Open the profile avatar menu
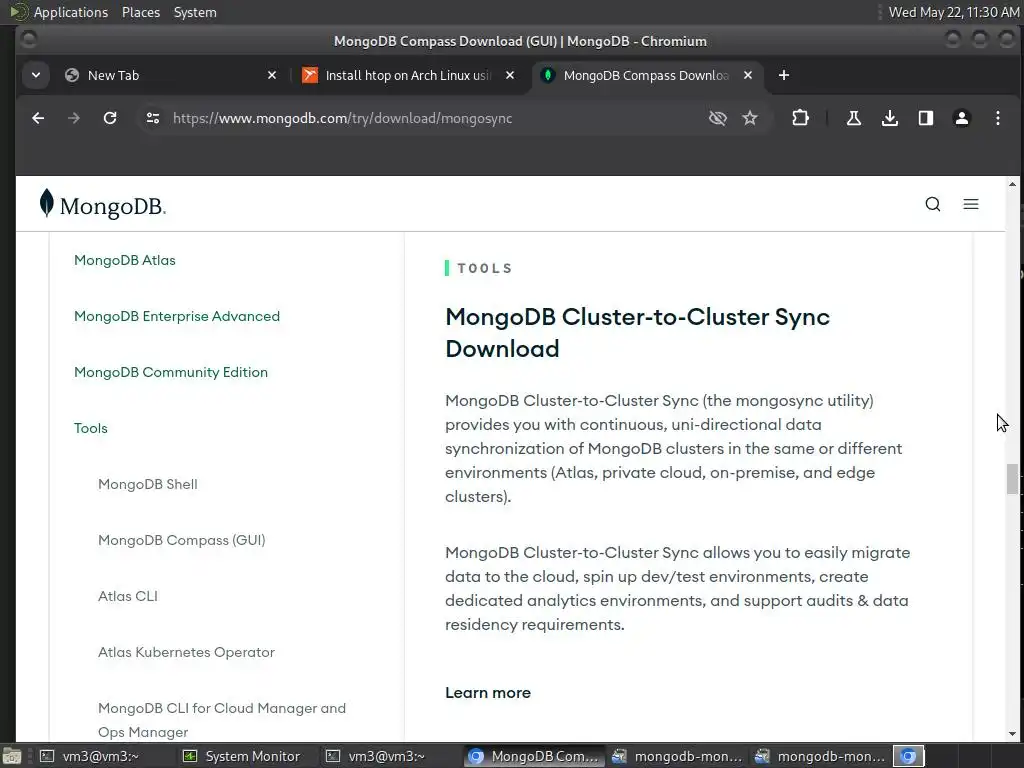This screenshot has height=768, width=1024. pyautogui.click(x=961, y=118)
